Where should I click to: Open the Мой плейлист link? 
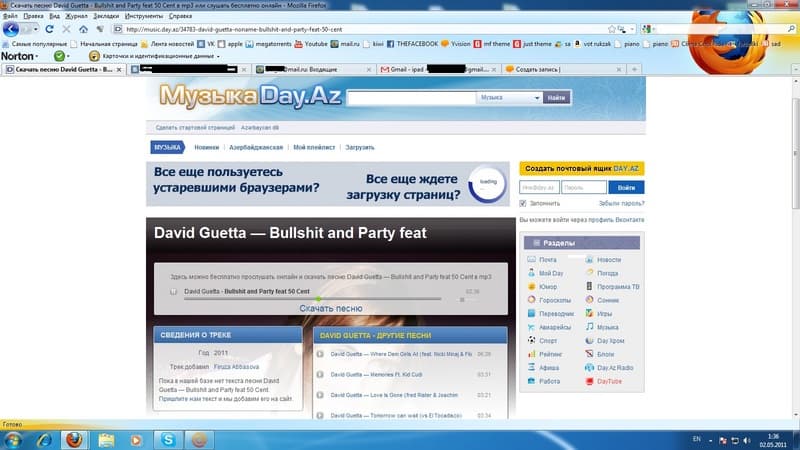click(314, 147)
